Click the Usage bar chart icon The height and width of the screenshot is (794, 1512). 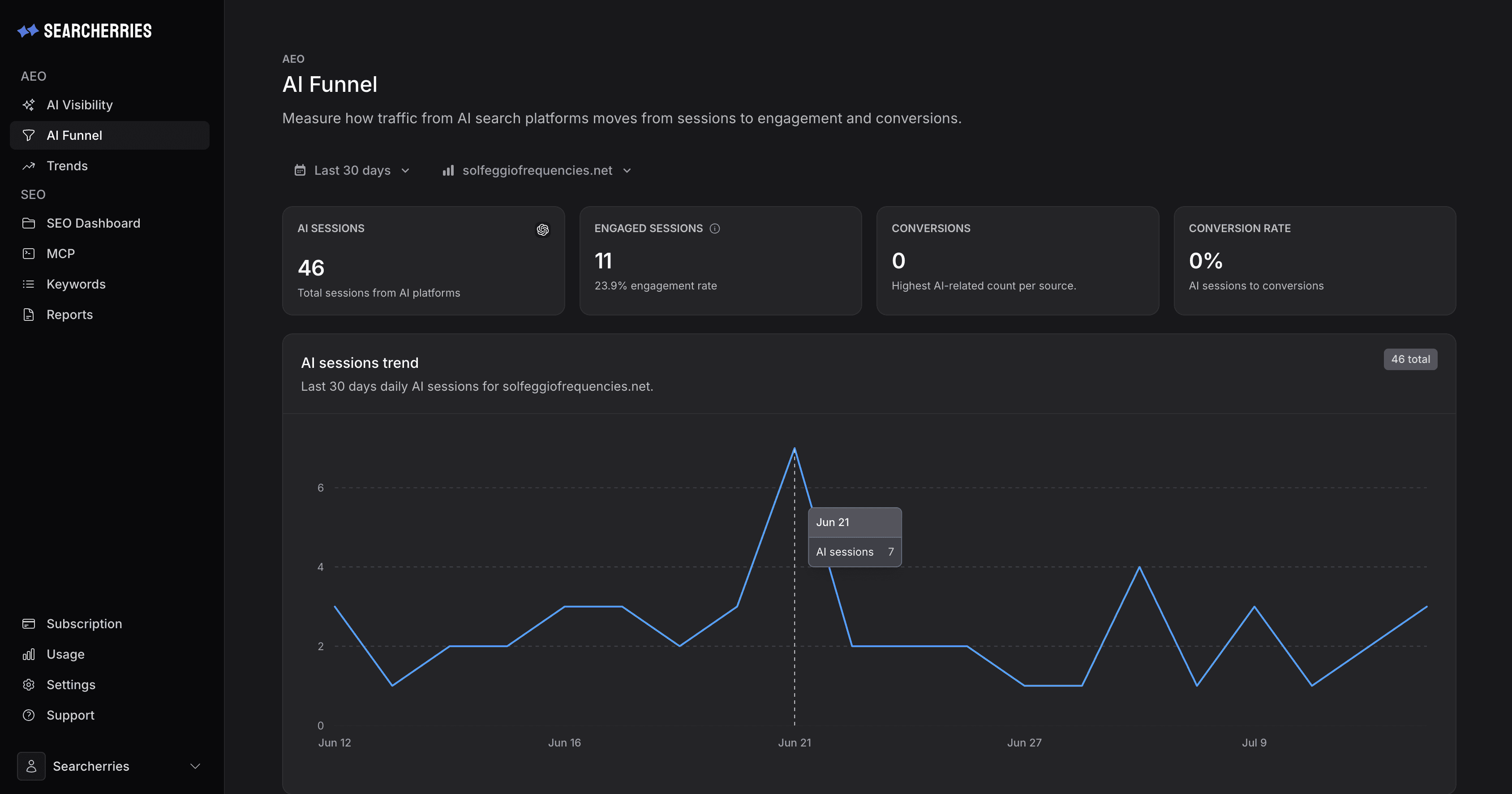tap(28, 654)
